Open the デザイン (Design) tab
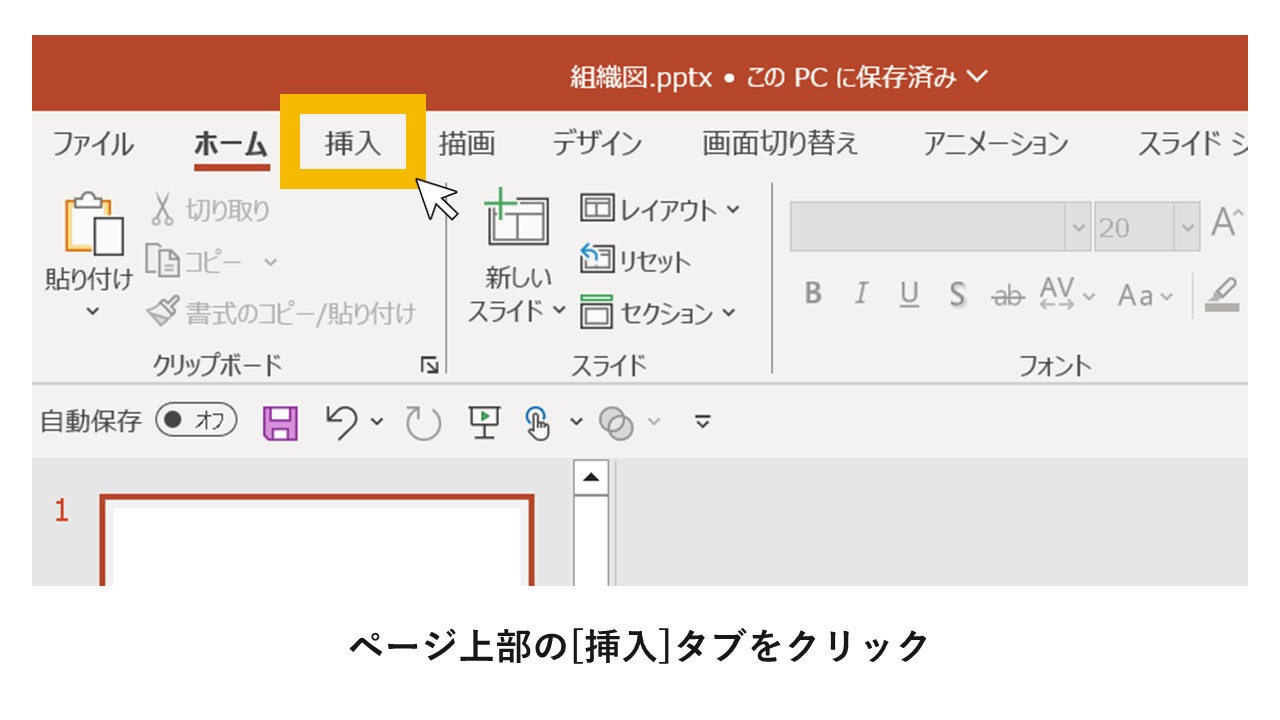This screenshot has height=720, width=1280. coord(597,143)
